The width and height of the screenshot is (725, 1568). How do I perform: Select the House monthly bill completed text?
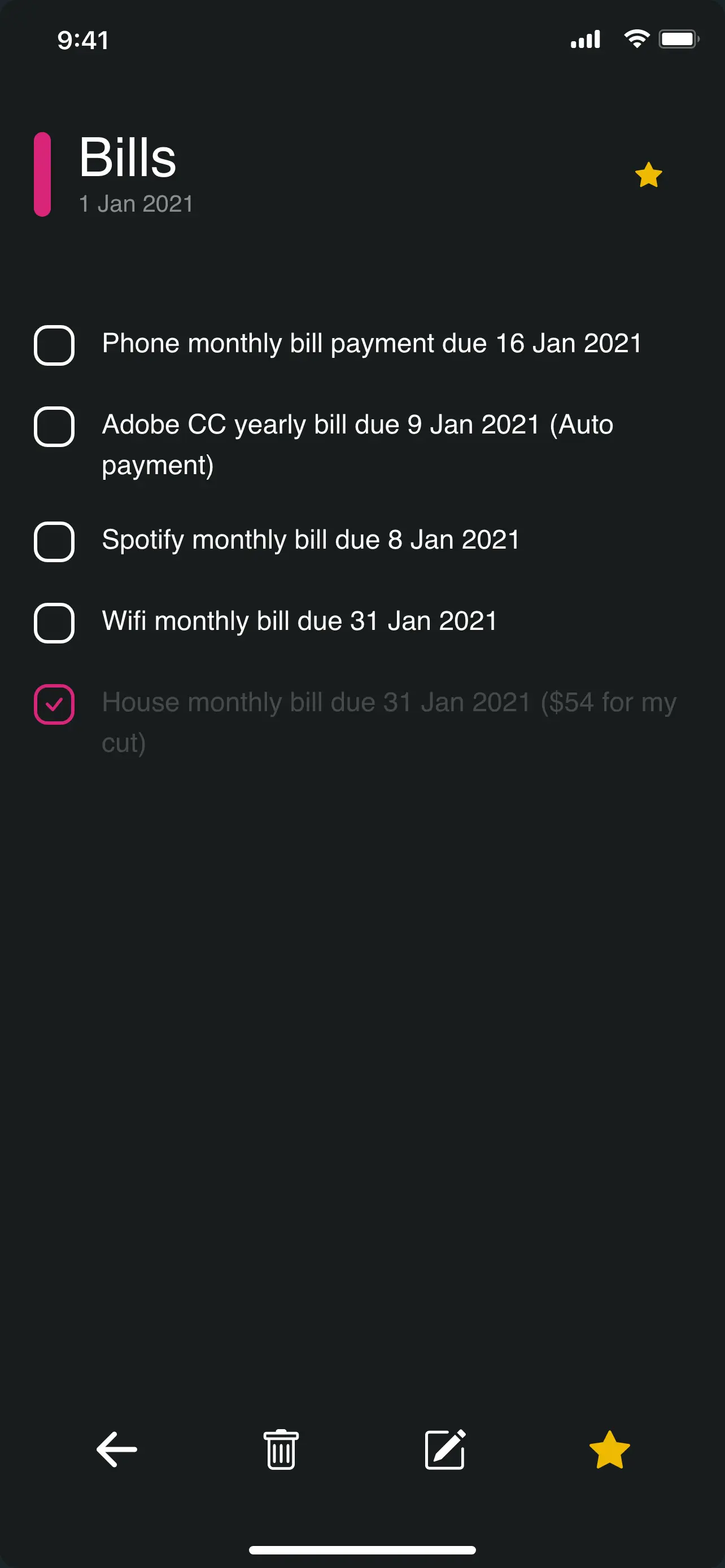click(x=388, y=703)
